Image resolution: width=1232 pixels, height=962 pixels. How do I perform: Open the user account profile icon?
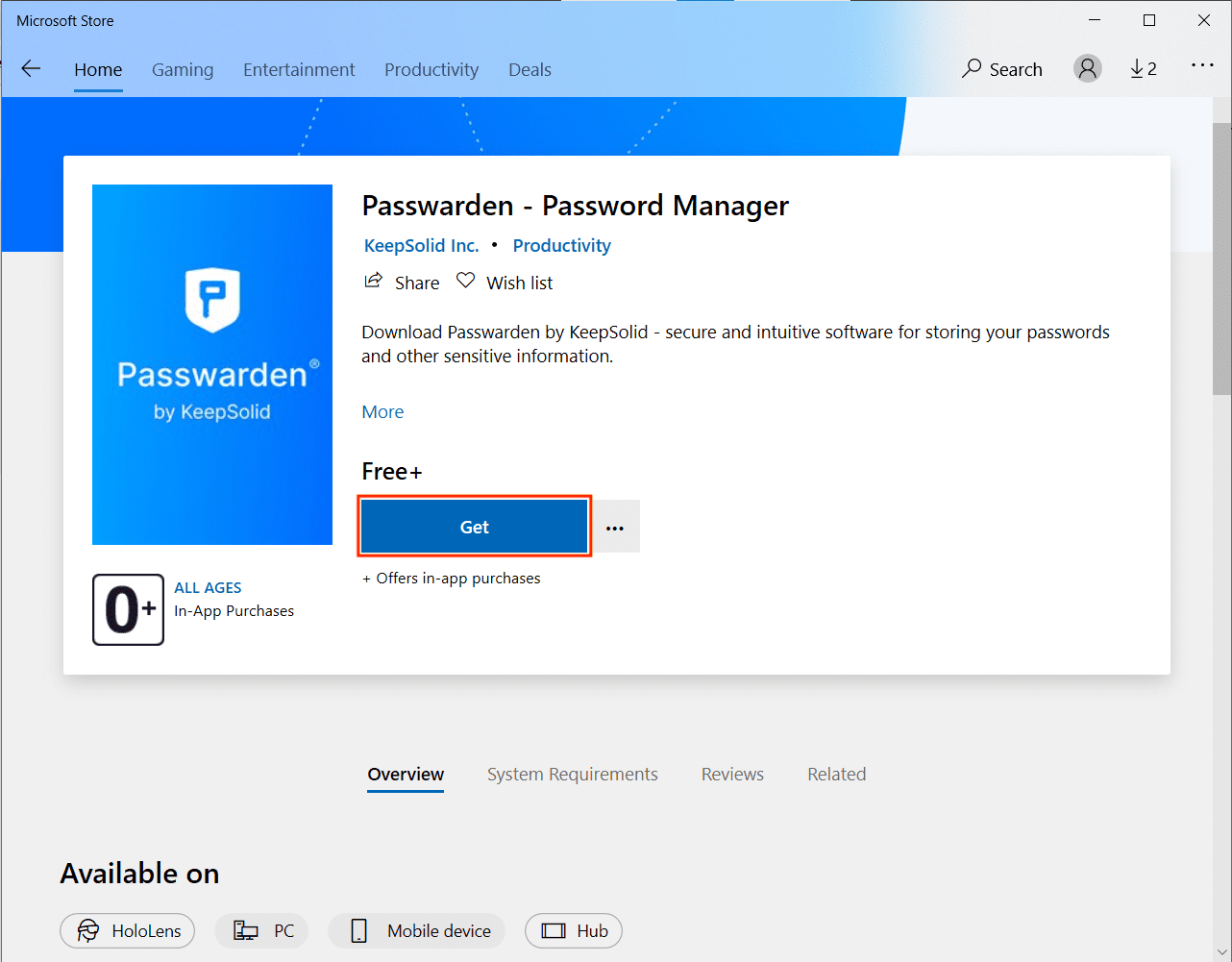pyautogui.click(x=1087, y=68)
